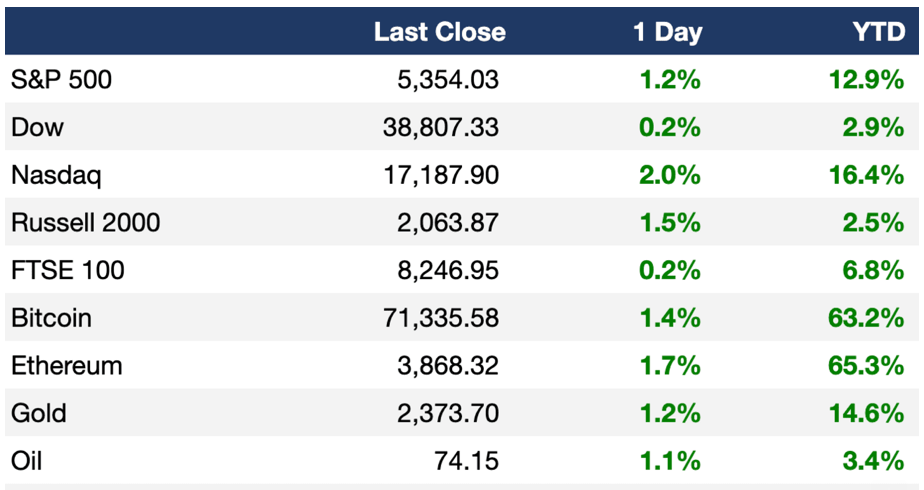Select the FTSE 100 row label

pyautogui.click(x=68, y=270)
